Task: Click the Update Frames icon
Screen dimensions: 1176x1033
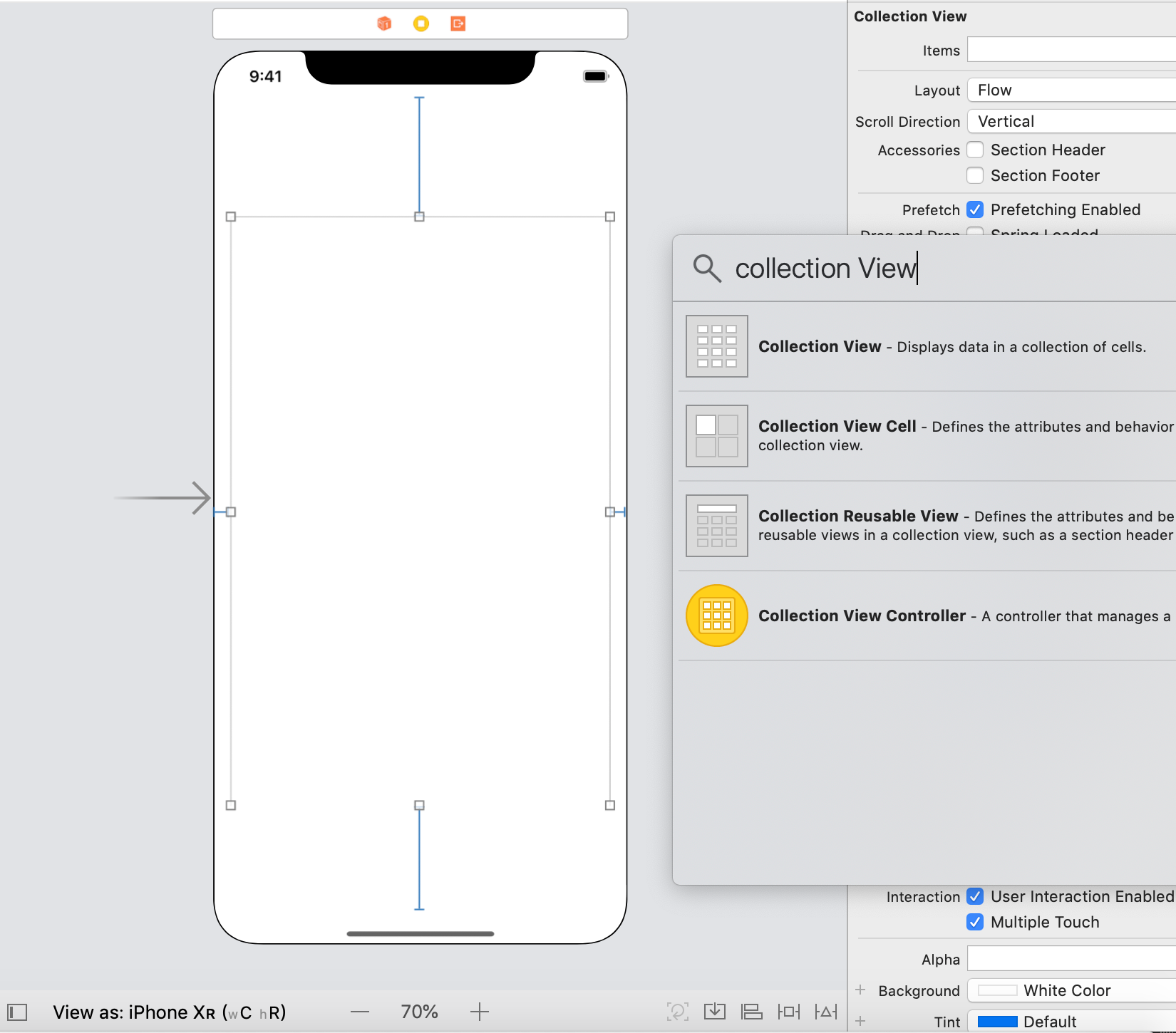Action: coord(679,1011)
